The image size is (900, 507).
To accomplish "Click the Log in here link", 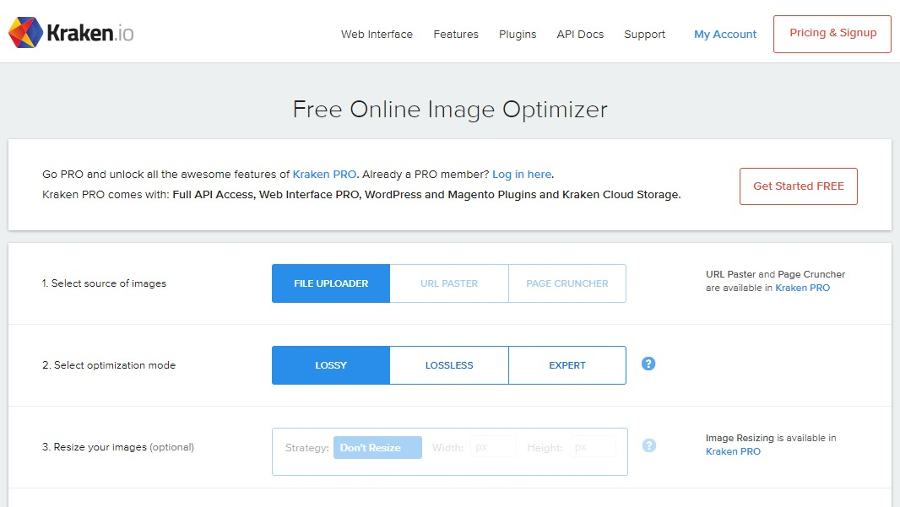I will click(522, 174).
